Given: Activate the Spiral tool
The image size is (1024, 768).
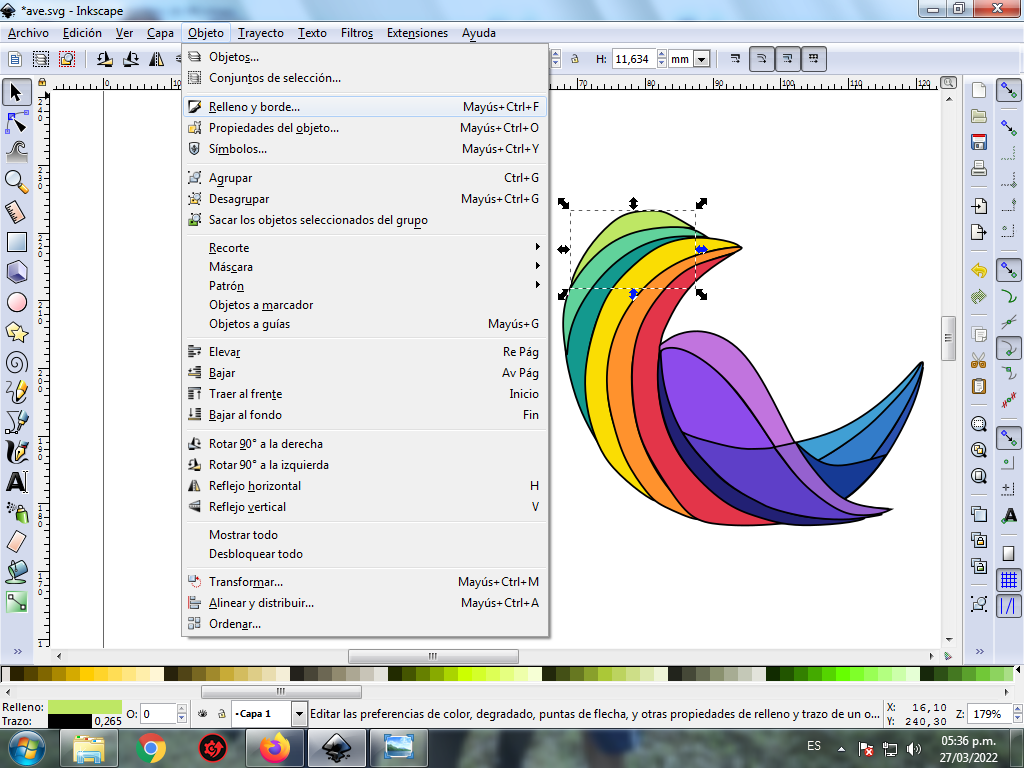Looking at the screenshot, I should pos(17,362).
